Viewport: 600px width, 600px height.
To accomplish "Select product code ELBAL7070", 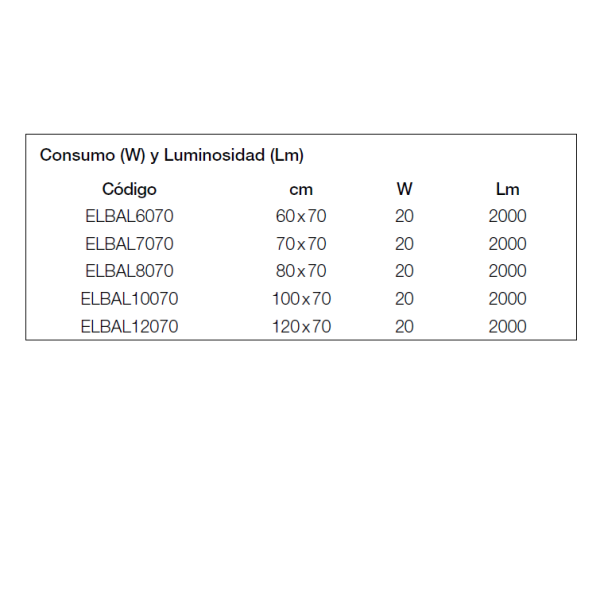I will click(129, 244).
